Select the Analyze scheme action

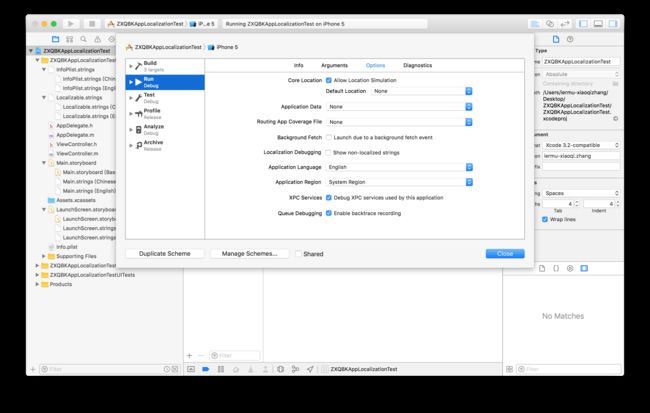click(165, 129)
